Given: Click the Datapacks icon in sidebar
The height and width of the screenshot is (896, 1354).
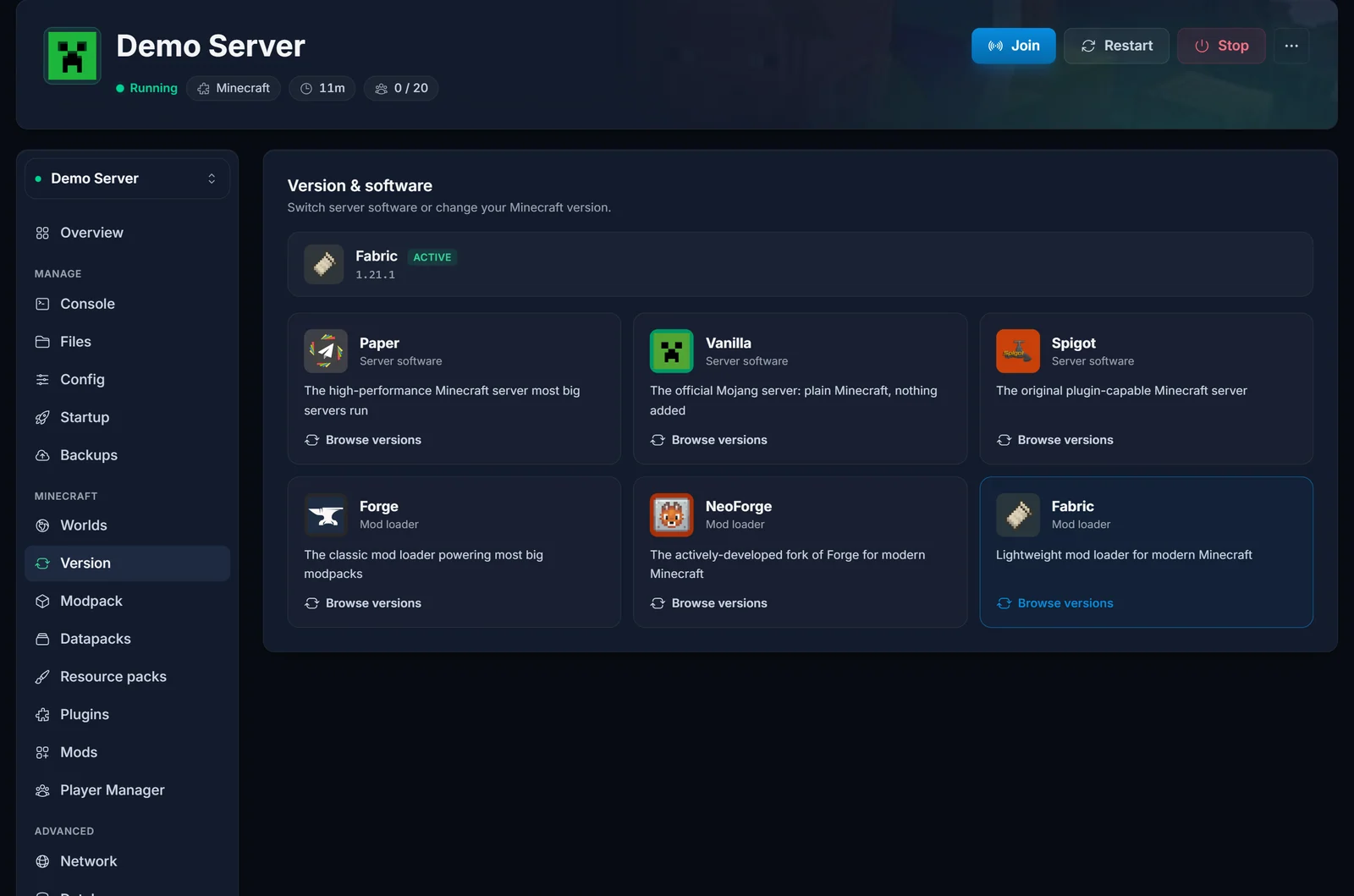Looking at the screenshot, I should 42,639.
